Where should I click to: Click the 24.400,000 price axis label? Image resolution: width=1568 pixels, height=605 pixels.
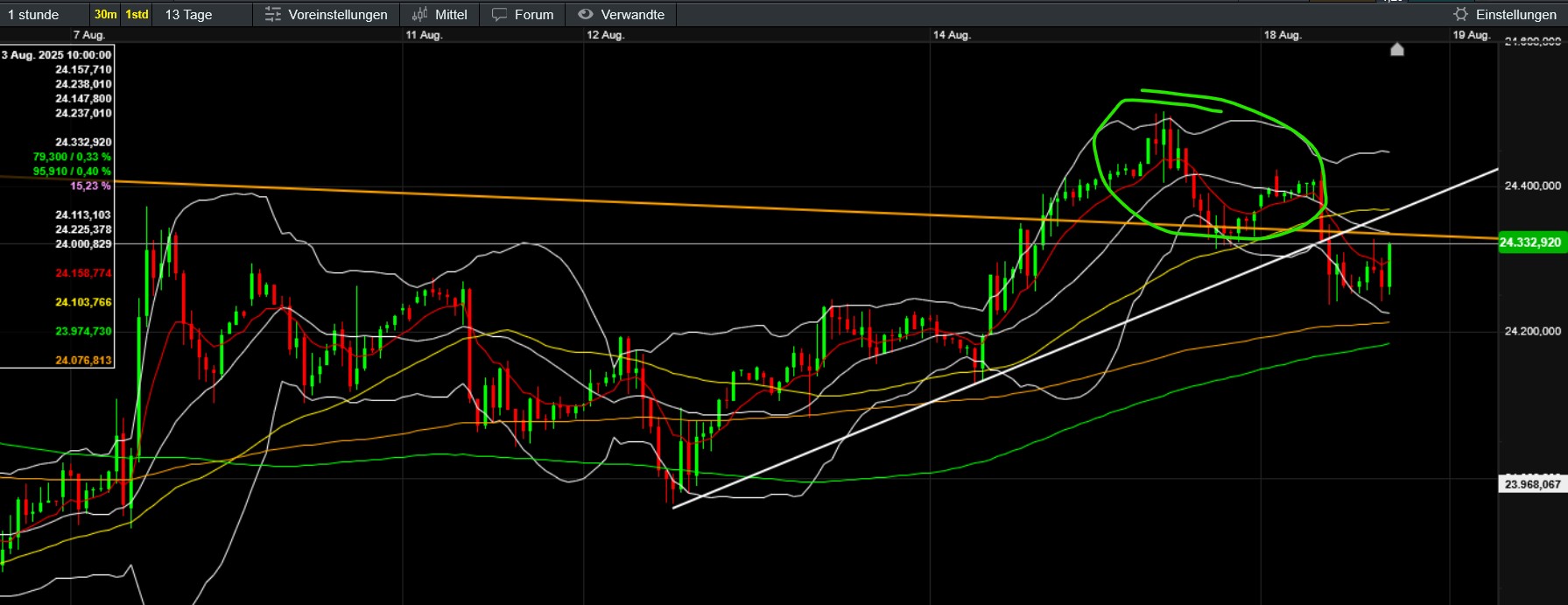(x=1532, y=186)
